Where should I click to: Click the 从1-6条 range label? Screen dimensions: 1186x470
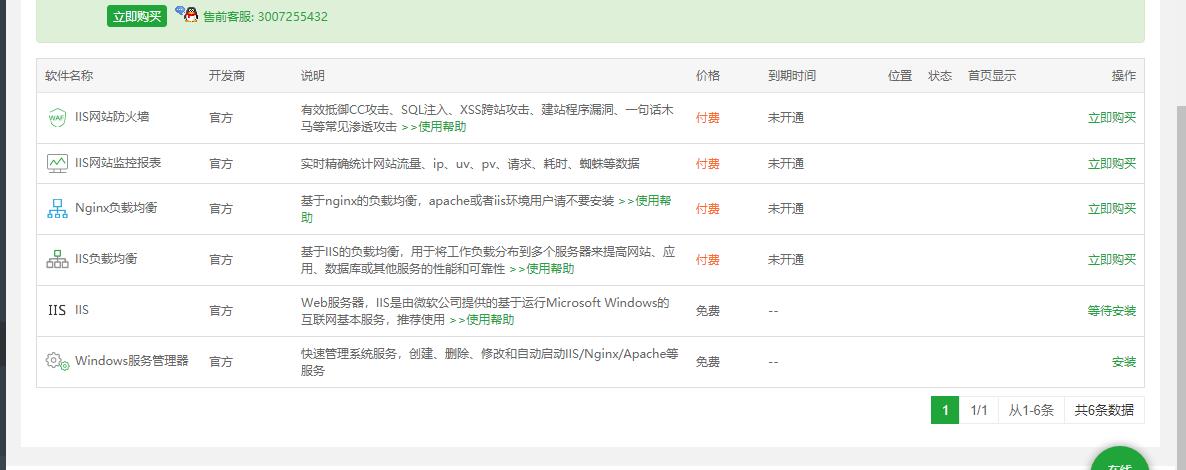(1031, 410)
